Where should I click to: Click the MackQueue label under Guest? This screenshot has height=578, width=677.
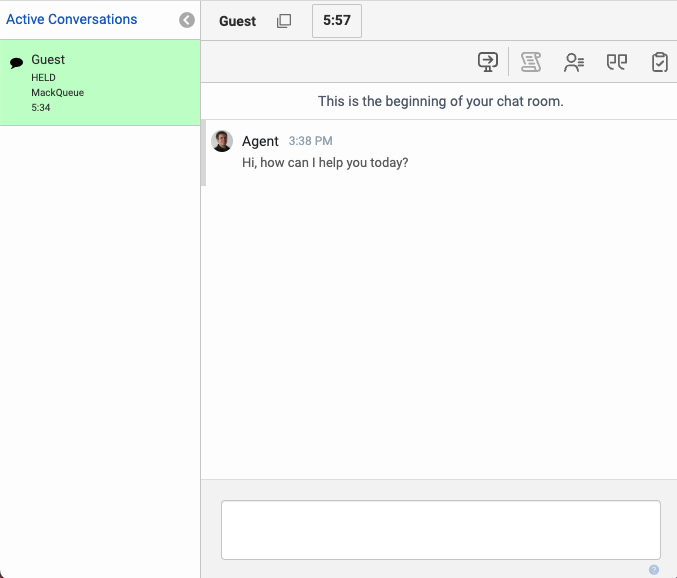coord(57,93)
